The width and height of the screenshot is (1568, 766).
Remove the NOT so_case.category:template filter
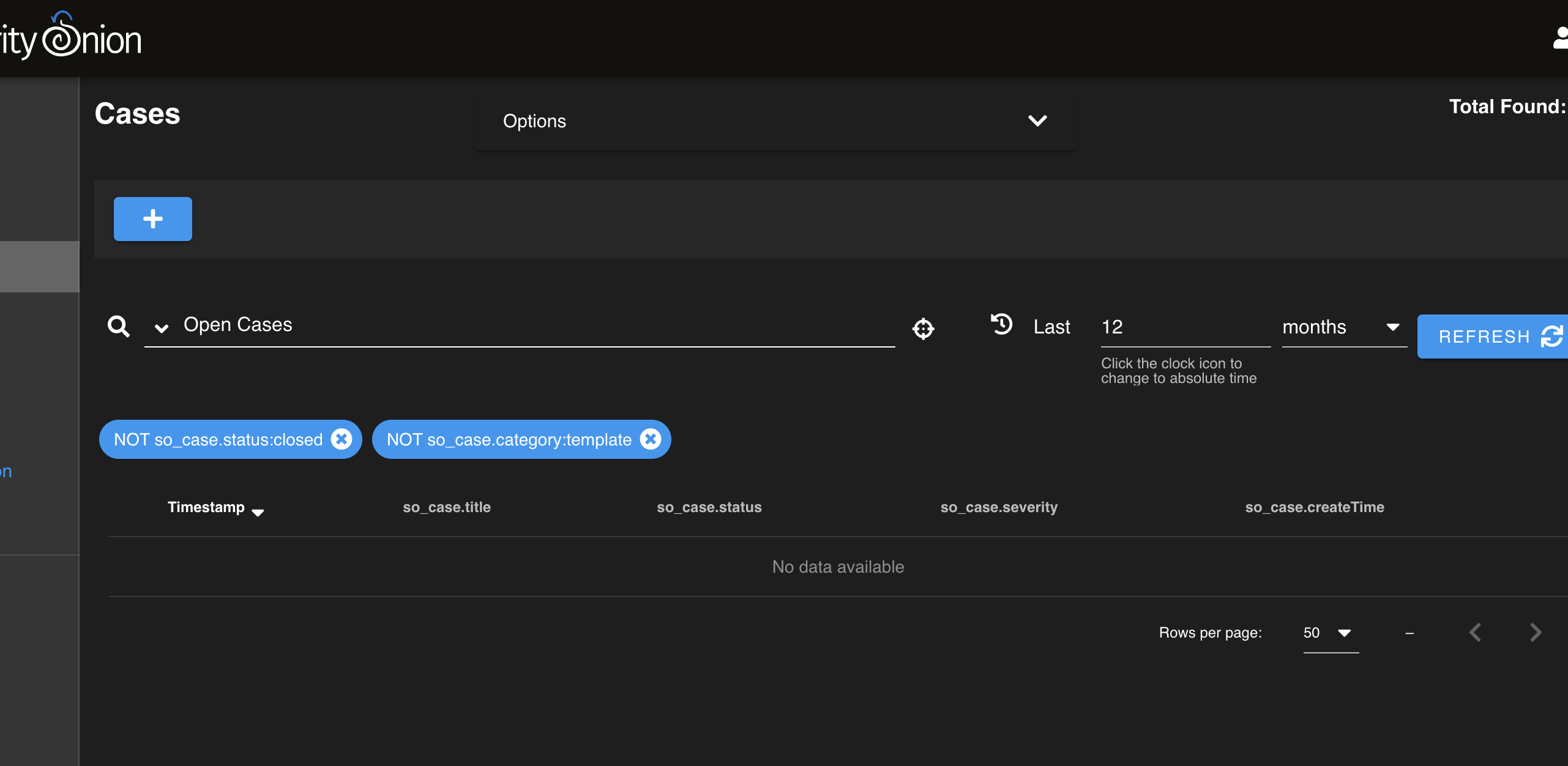click(x=651, y=439)
